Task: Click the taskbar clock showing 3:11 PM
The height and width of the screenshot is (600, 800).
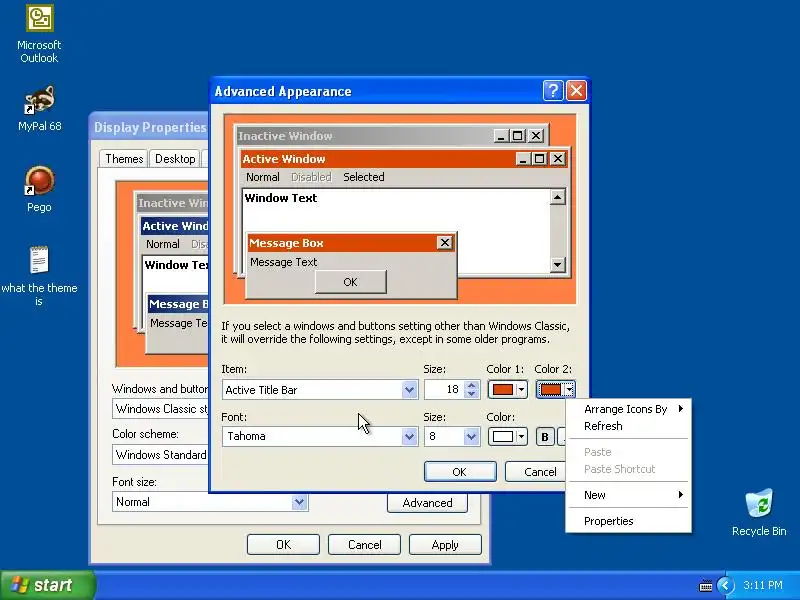Action: point(763,585)
